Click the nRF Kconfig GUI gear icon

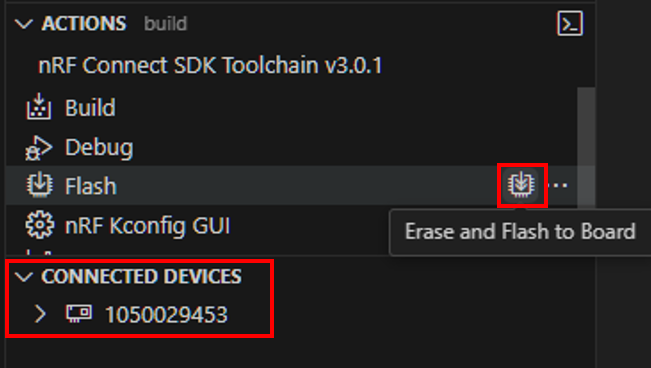pyautogui.click(x=39, y=225)
